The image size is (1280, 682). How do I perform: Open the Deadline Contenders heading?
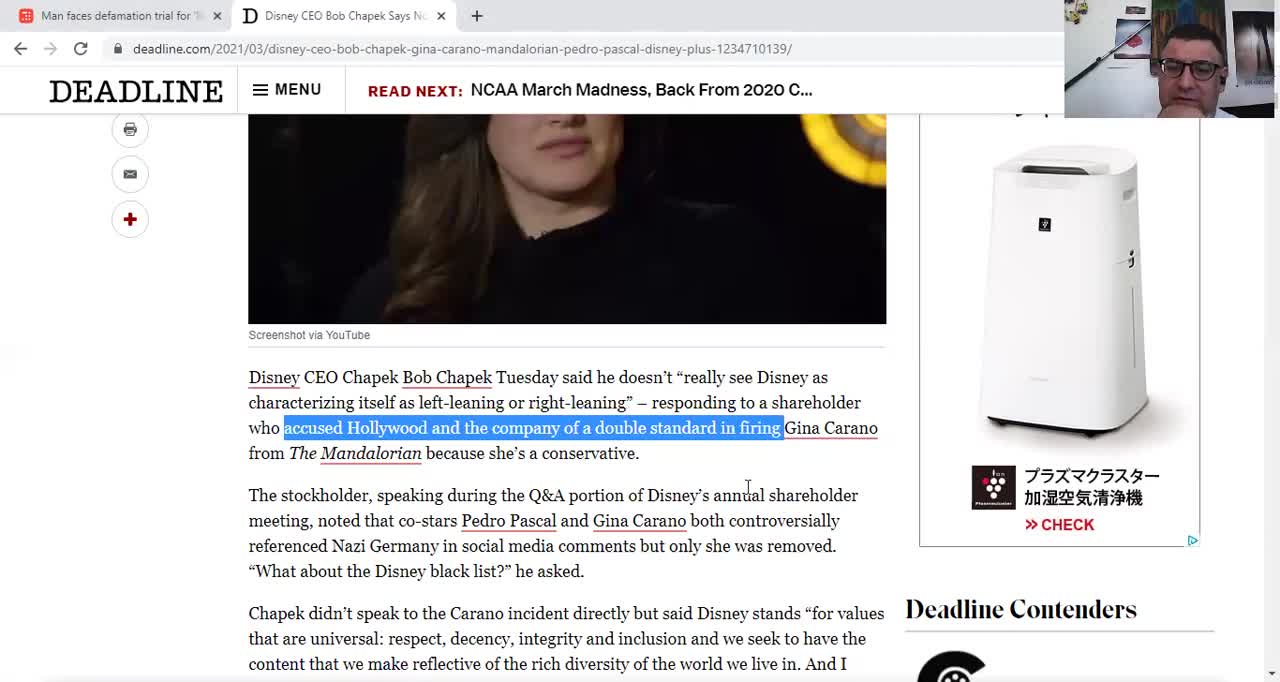(1021, 610)
